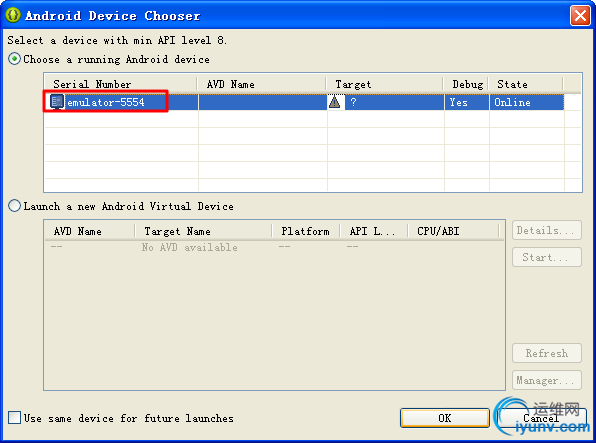Sort by Serial Number column header

(x=121, y=84)
